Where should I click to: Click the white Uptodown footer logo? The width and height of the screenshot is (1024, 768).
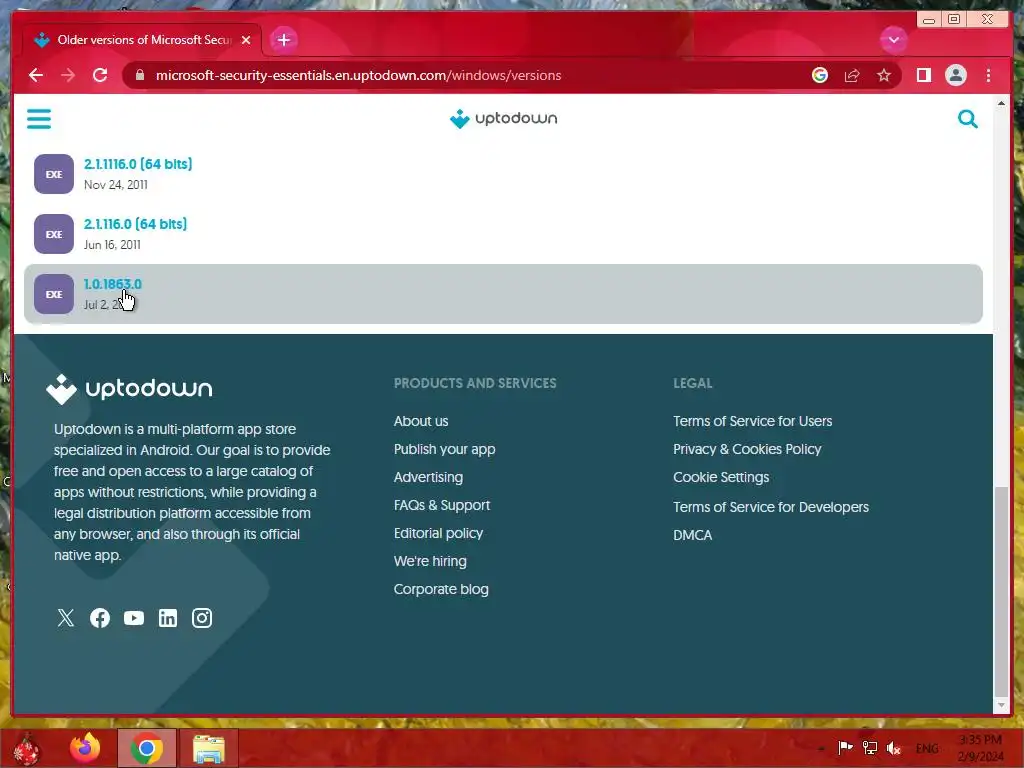[x=129, y=389]
